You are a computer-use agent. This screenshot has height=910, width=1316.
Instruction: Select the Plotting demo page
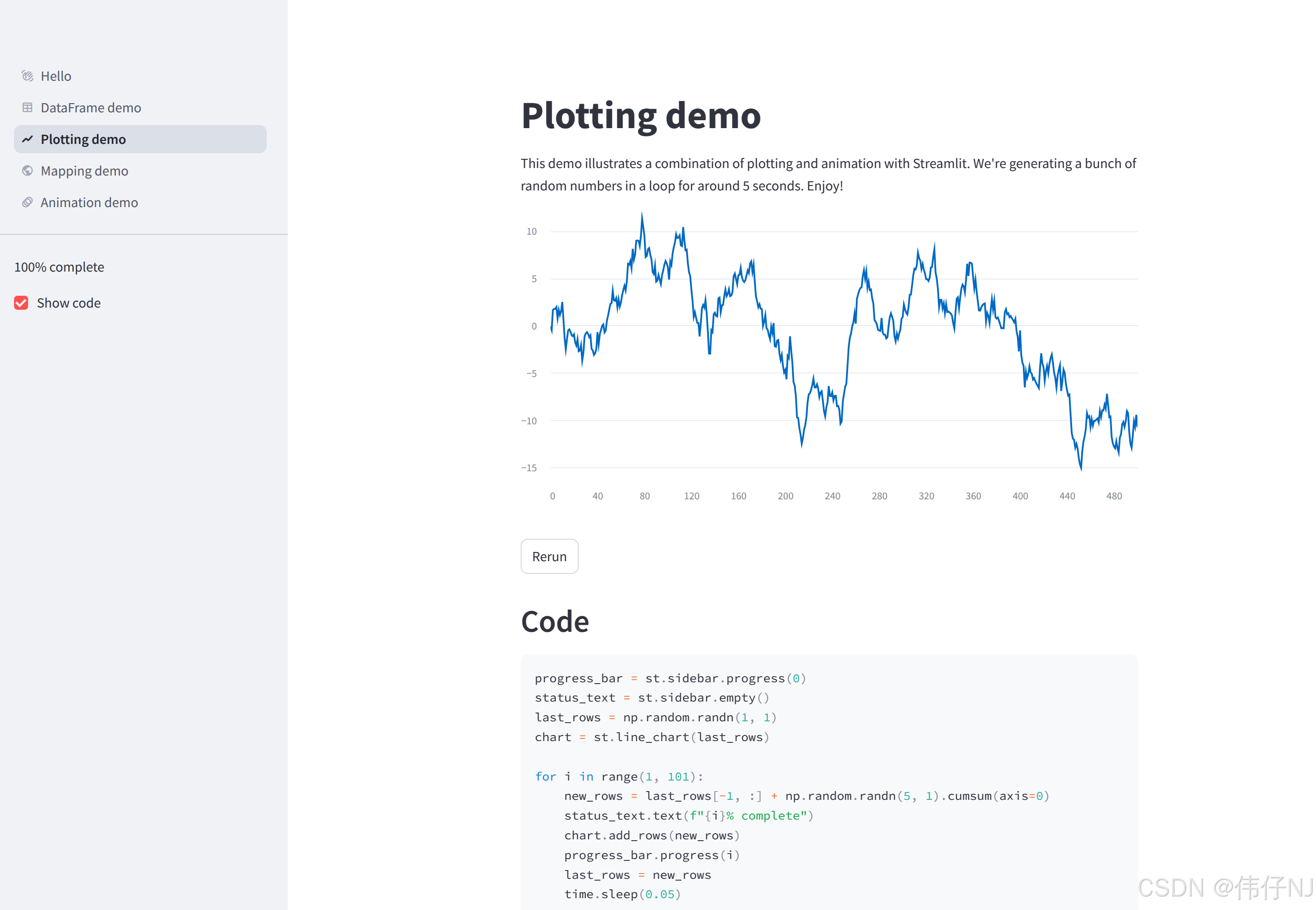point(83,139)
